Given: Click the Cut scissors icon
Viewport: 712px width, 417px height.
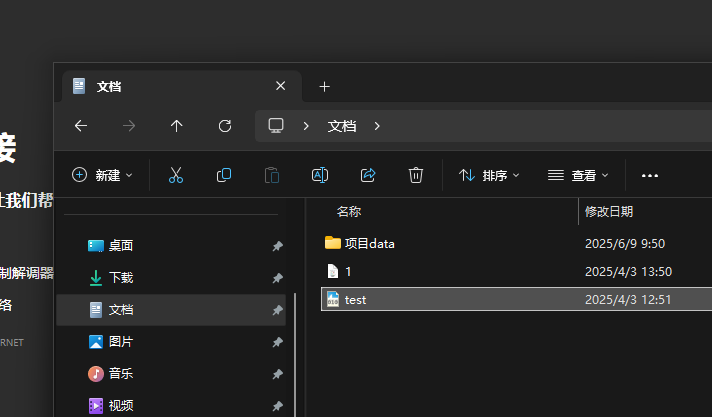Looking at the screenshot, I should (176, 175).
